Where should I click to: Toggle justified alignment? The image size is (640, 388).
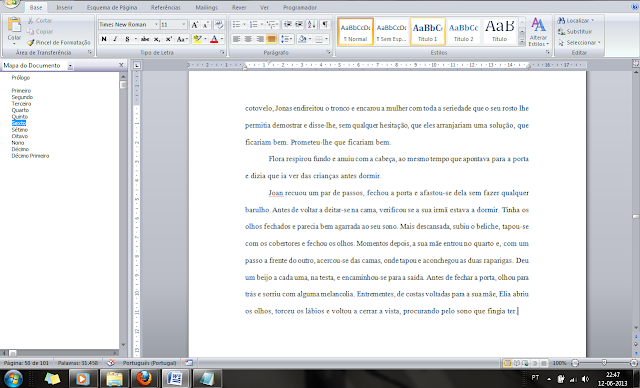tap(271, 39)
